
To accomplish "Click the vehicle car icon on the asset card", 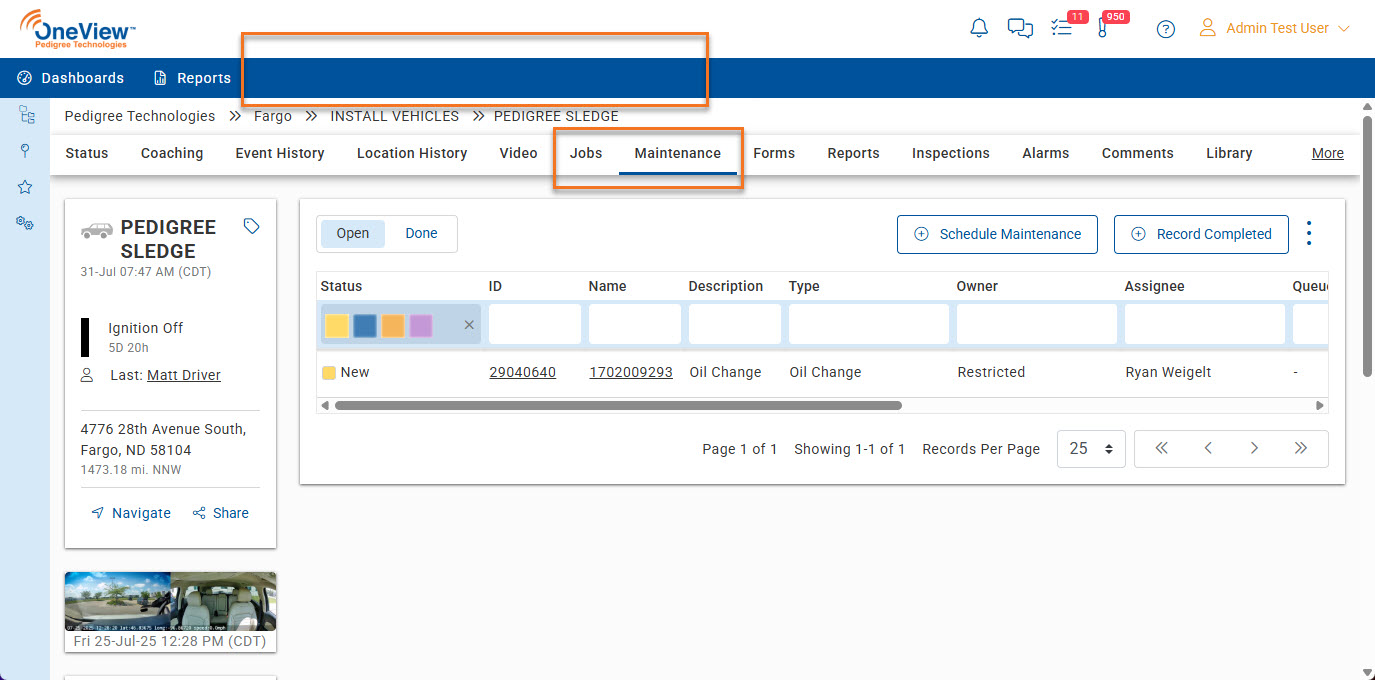I will point(97,229).
